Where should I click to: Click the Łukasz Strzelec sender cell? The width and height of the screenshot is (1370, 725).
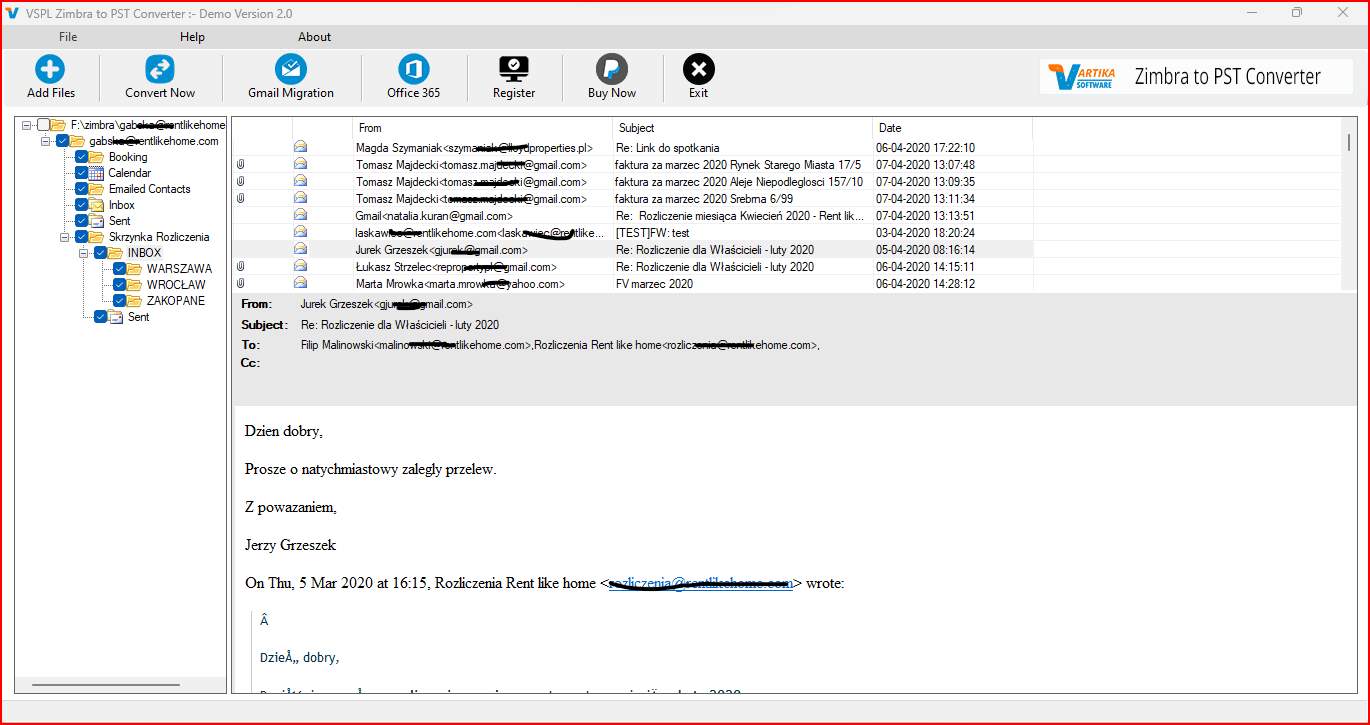pyautogui.click(x=482, y=267)
